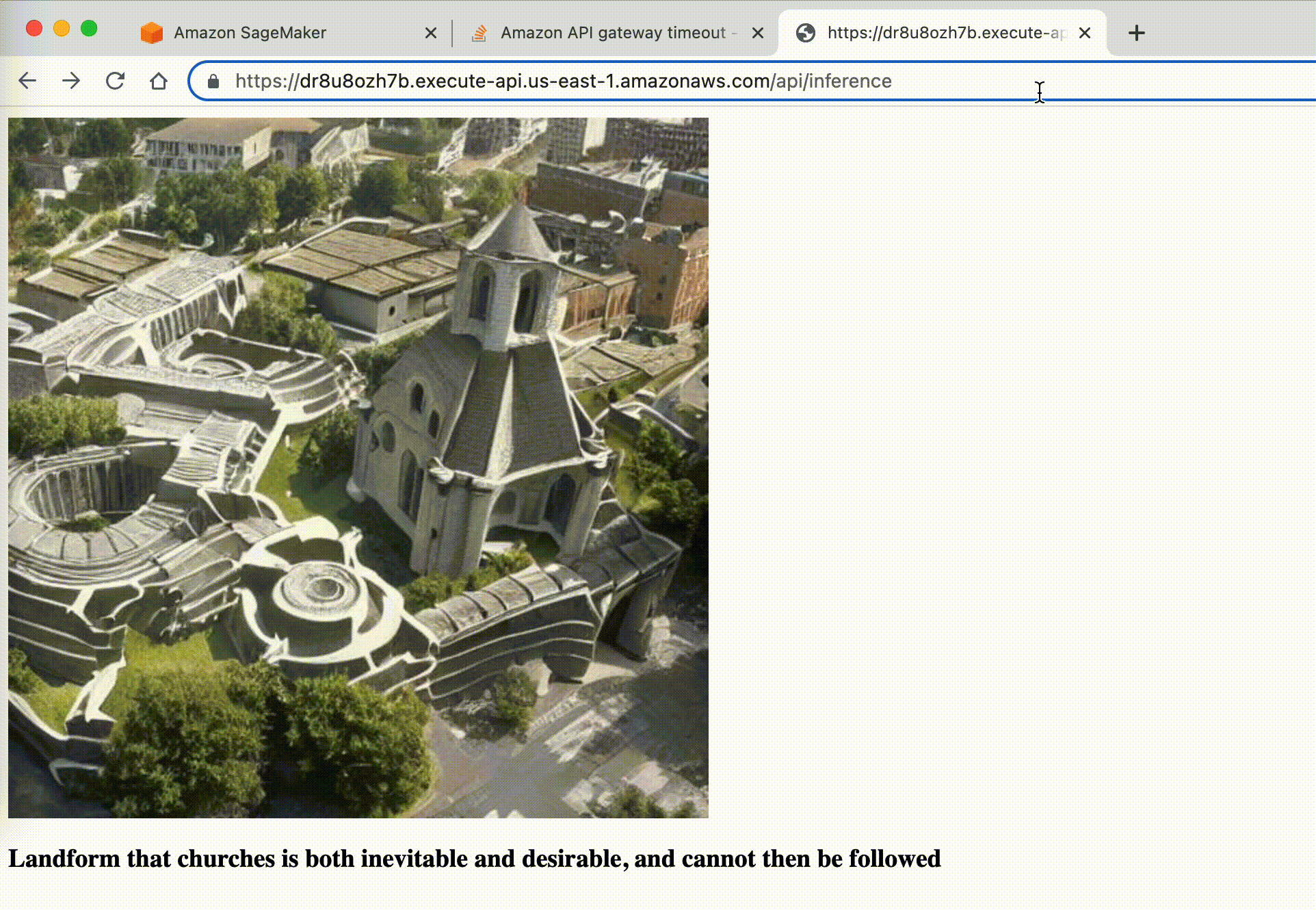Click the Stack Overflow favicon on second tab
Screen dimensions: 1316x910
pyautogui.click(x=479, y=33)
